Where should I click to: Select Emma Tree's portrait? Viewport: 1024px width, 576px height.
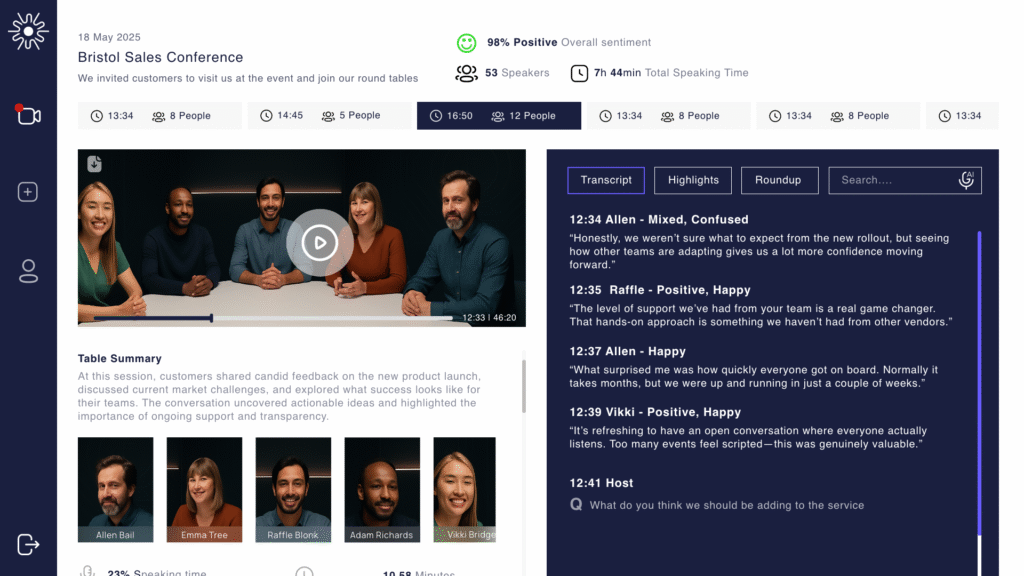[x=204, y=490]
